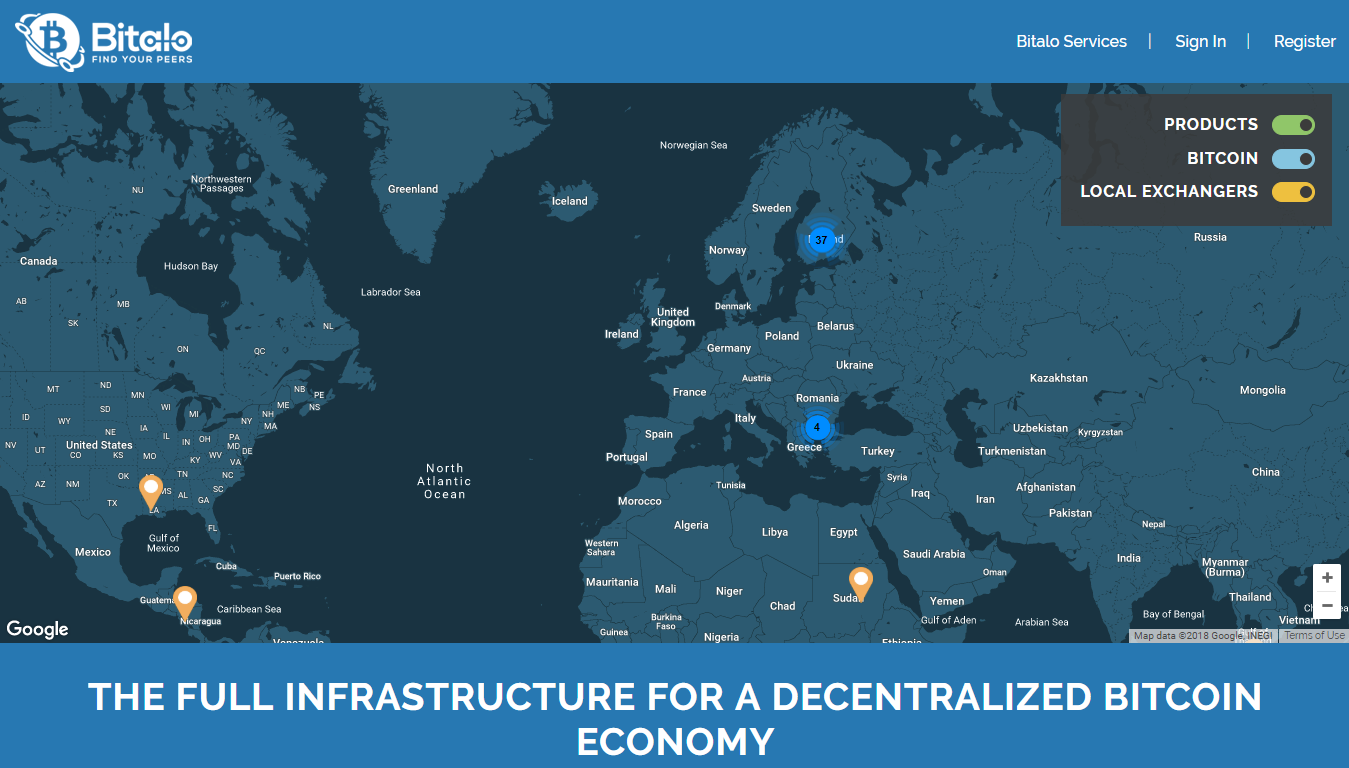
Task: Click the Iceland map label
Action: (570, 201)
